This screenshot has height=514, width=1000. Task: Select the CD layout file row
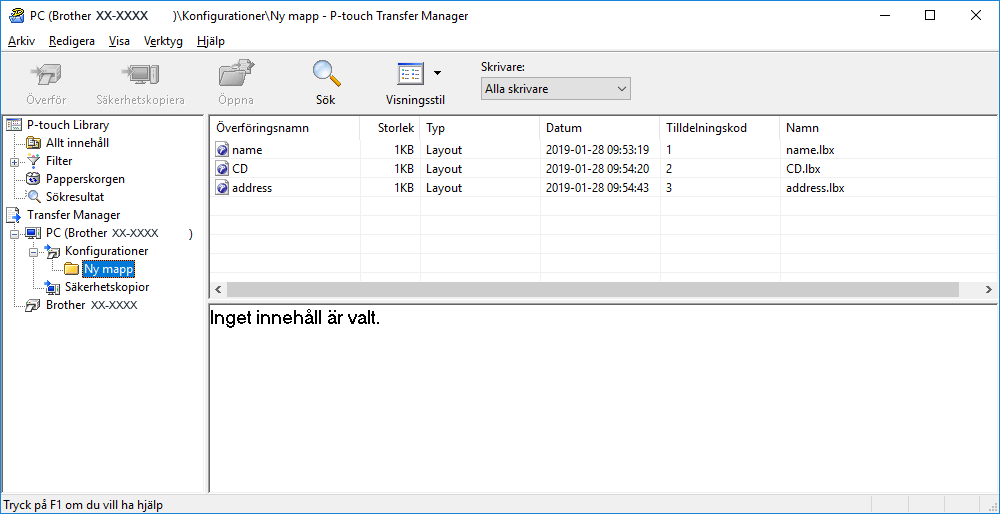pos(602,169)
